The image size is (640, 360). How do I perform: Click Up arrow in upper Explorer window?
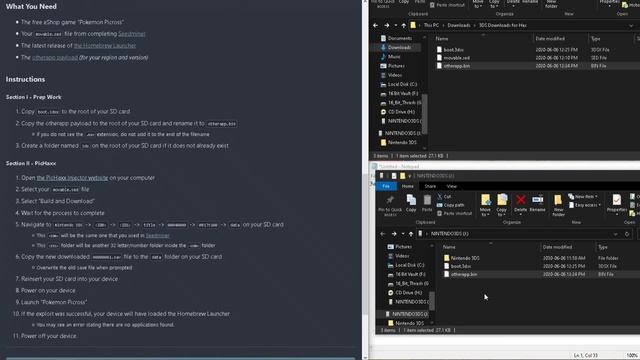coord(404,25)
